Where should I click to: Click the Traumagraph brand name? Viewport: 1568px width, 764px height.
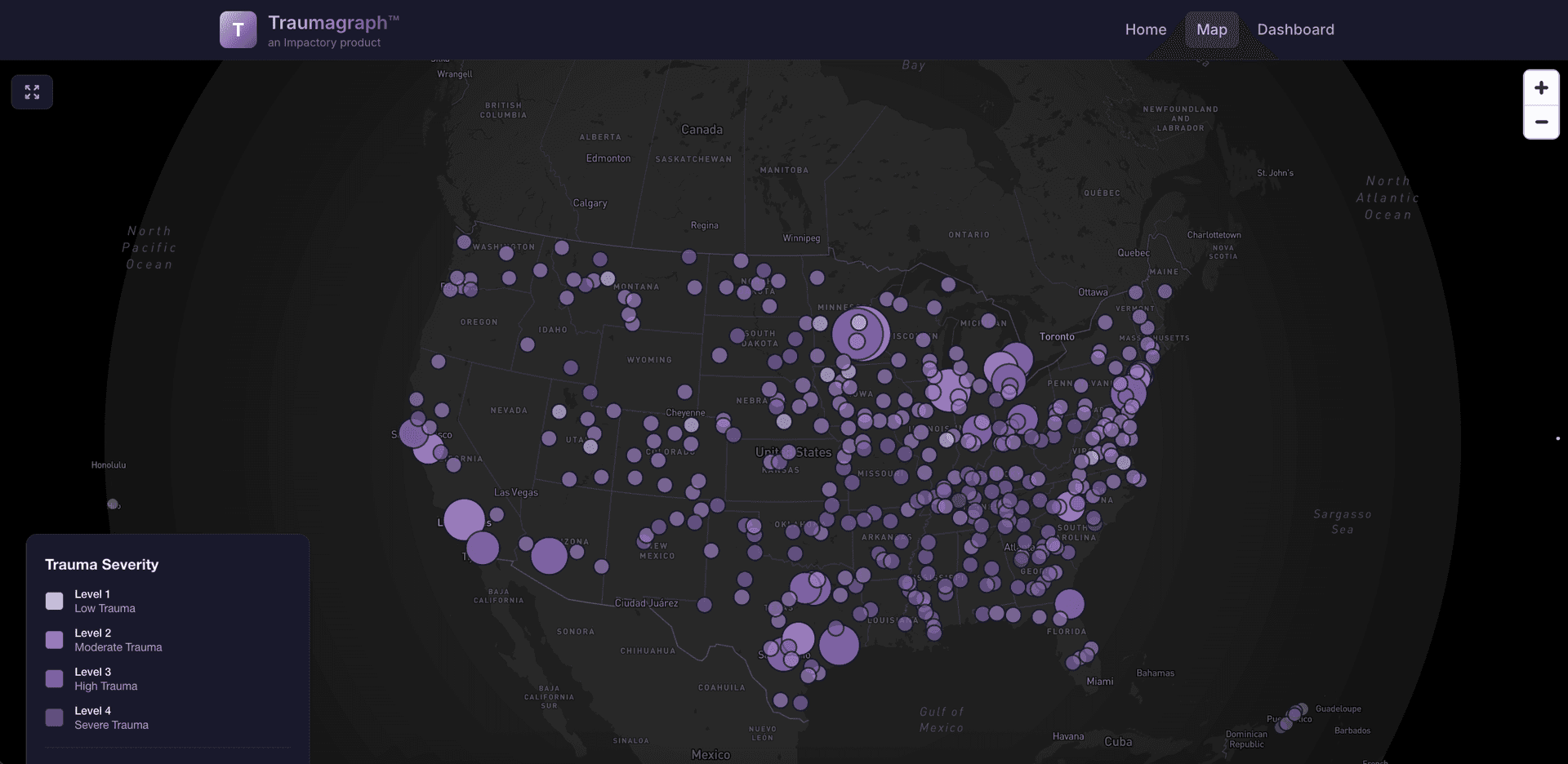(333, 23)
